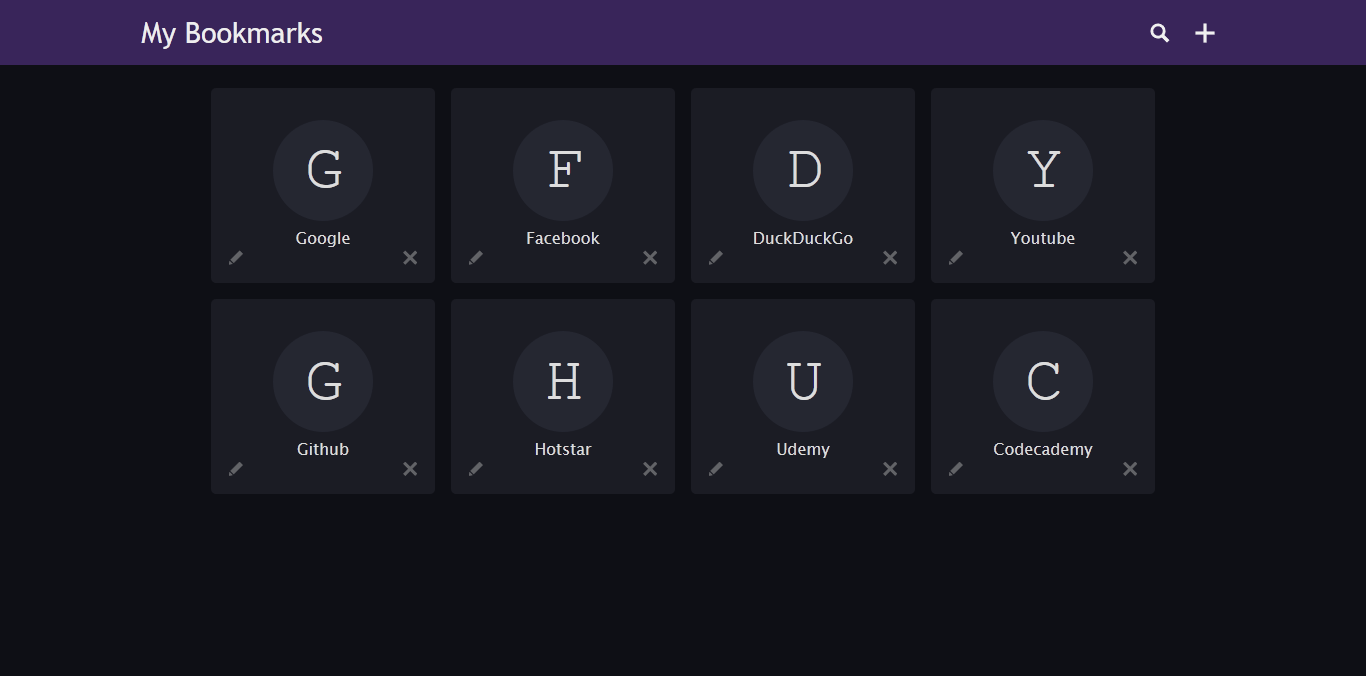The image size is (1366, 676).
Task: Delete the Github bookmark
Action: point(410,469)
